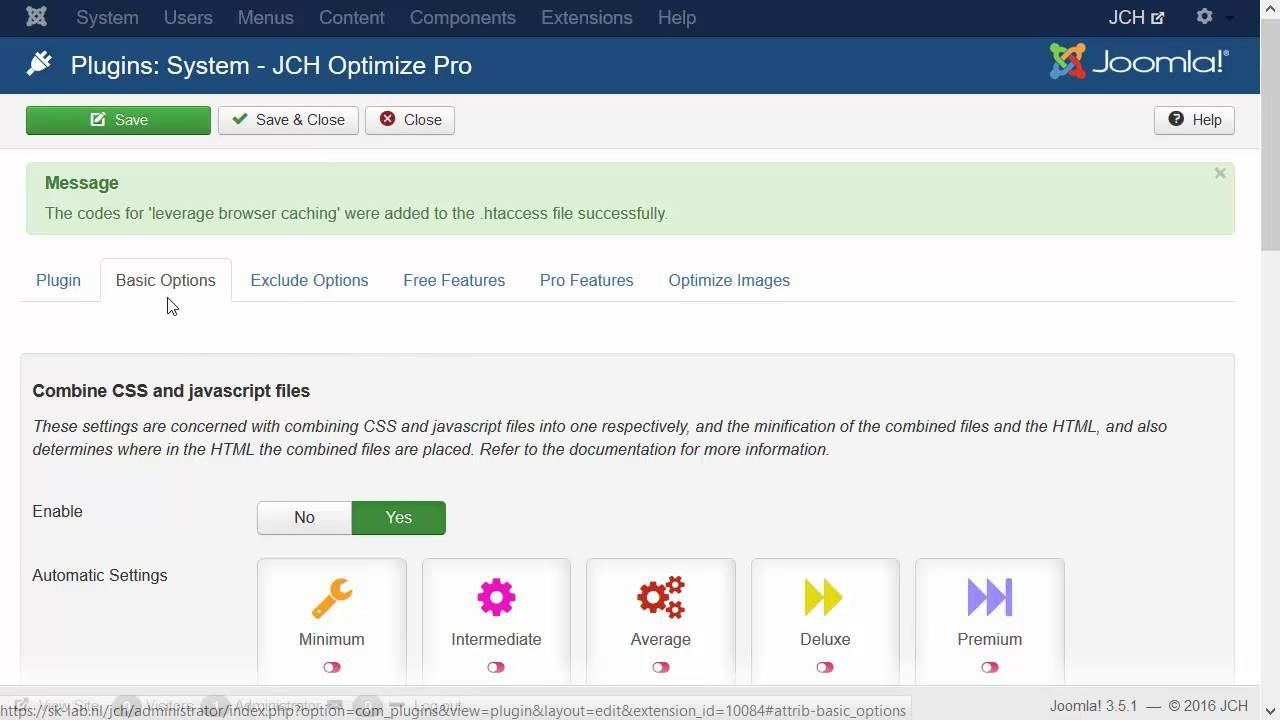Select the Average gears icon setting
The width and height of the screenshot is (1280, 720).
click(661, 598)
